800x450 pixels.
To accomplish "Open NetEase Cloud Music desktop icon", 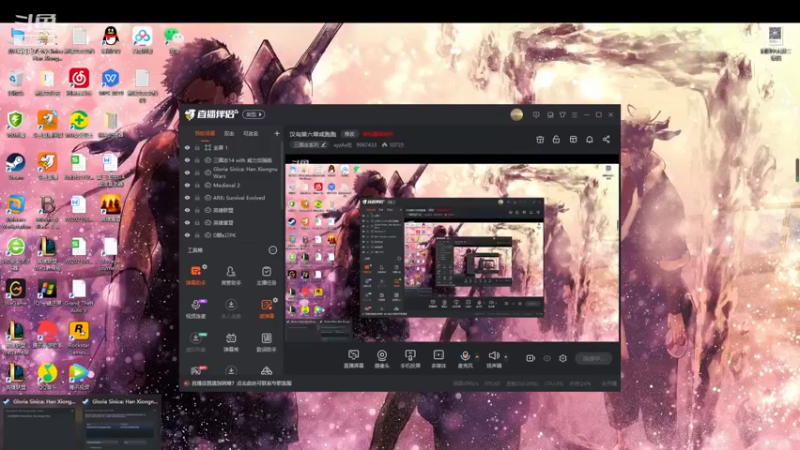I will pos(79,82).
